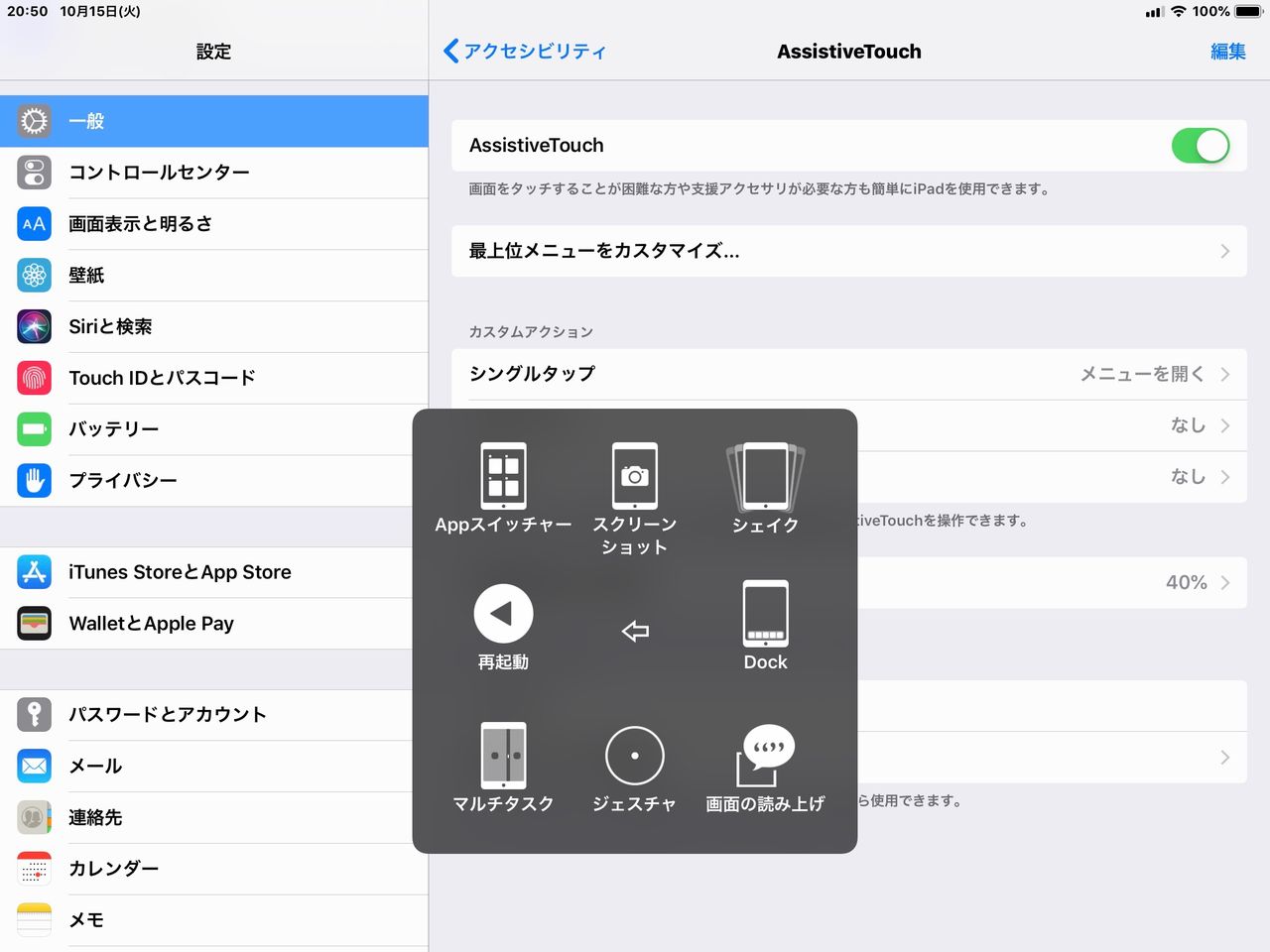Open 一般 general settings icon

35,121
